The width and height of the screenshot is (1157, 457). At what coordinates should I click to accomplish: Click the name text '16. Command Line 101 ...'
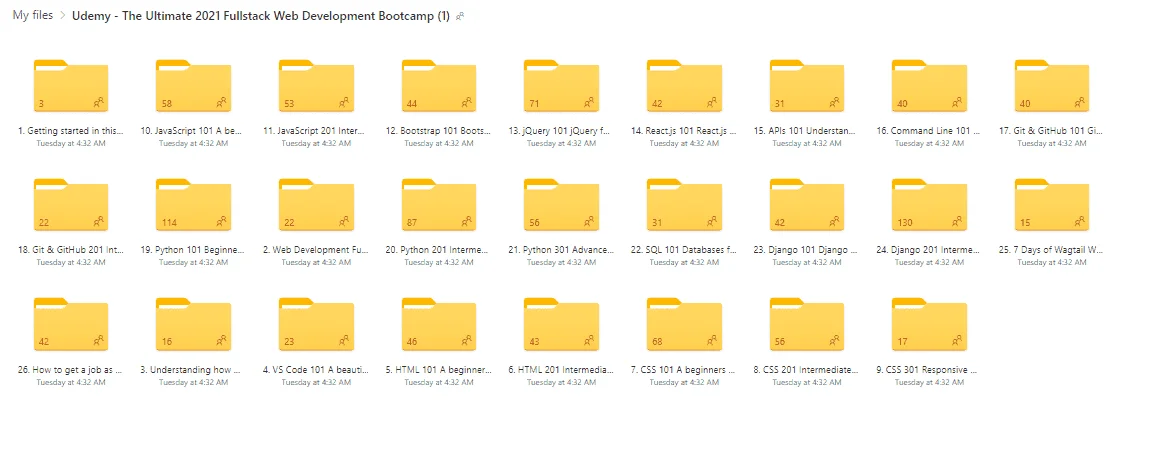click(x=929, y=131)
